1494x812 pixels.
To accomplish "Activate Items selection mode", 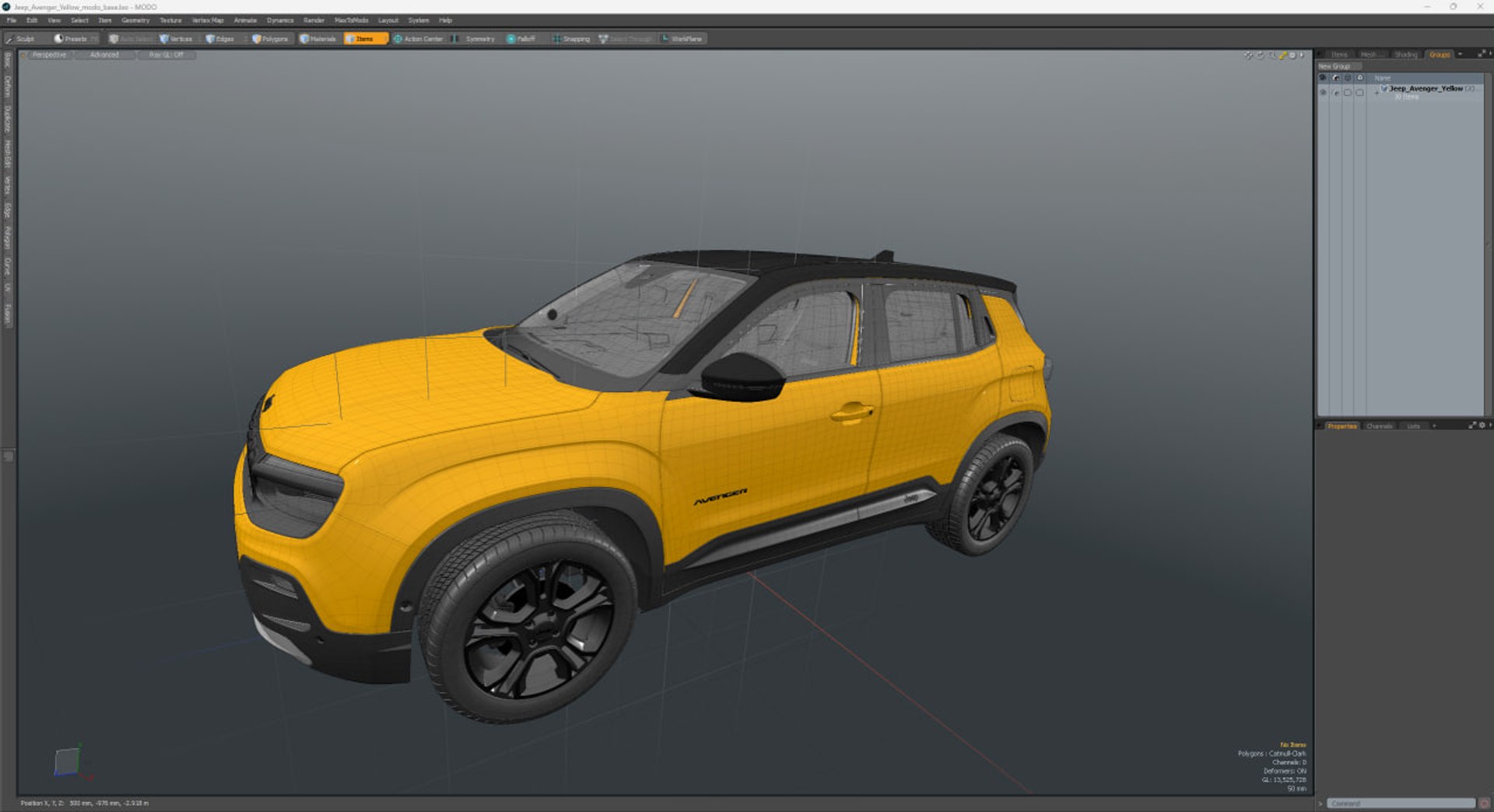I will tap(364, 39).
